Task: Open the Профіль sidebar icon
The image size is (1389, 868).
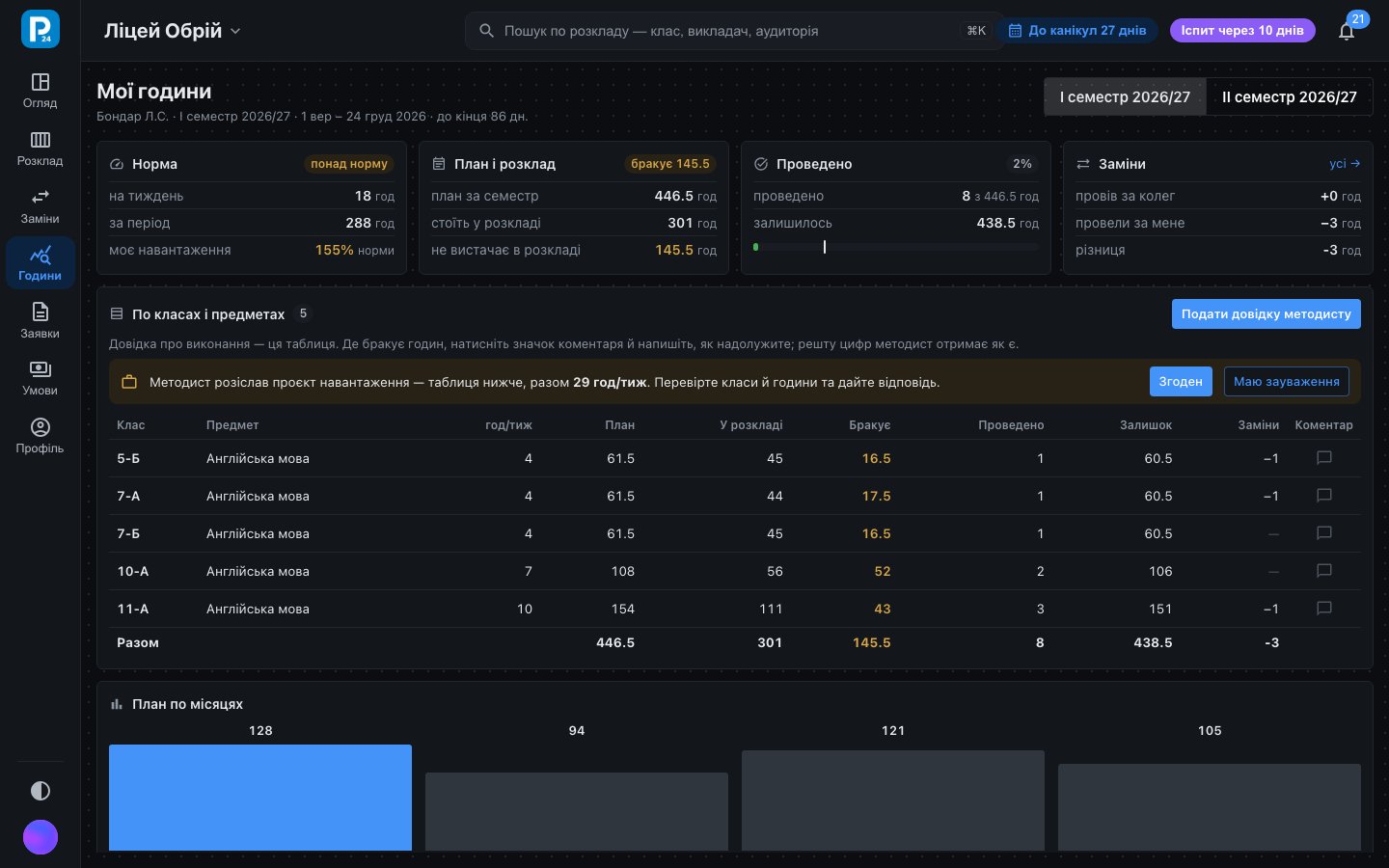Action: (x=41, y=436)
